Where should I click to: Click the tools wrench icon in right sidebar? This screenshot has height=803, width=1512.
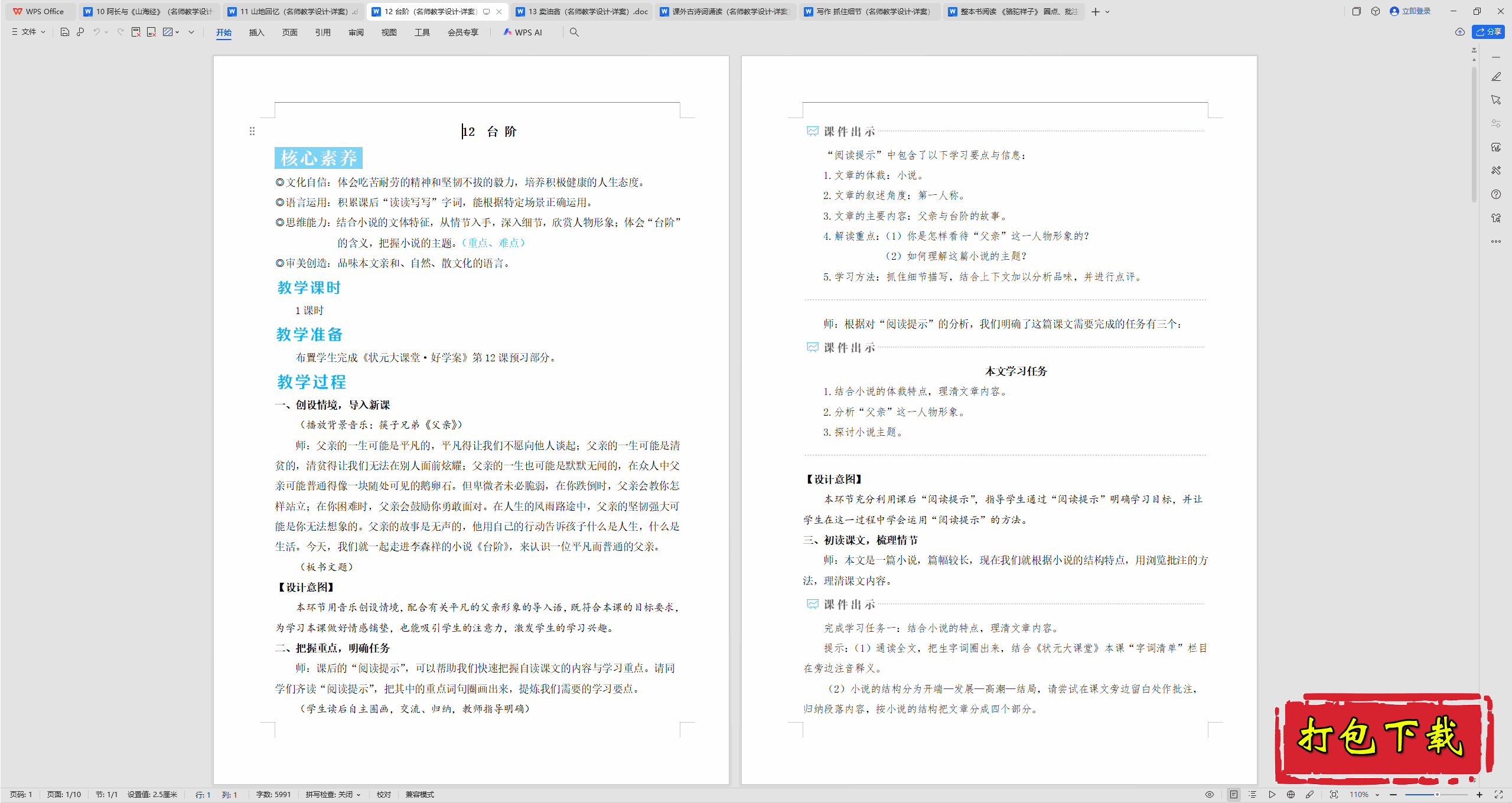coord(1496,171)
